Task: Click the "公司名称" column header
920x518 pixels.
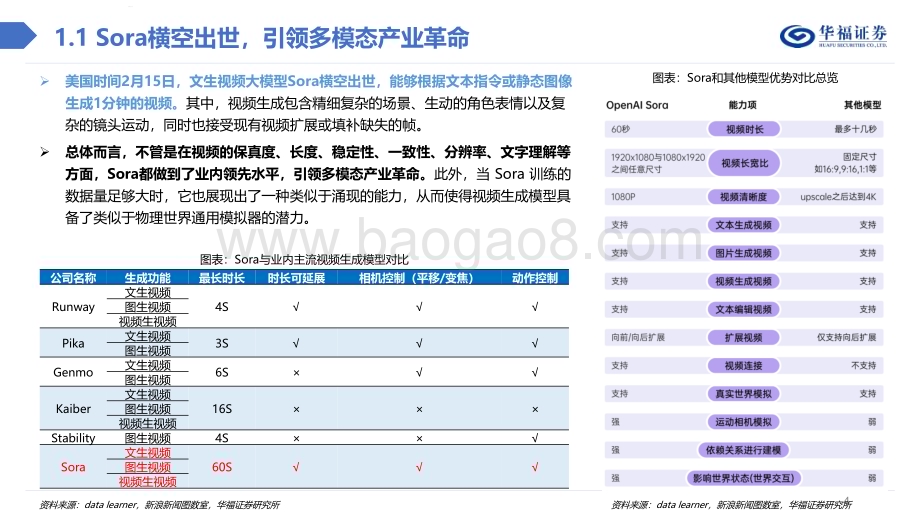Action: (x=73, y=278)
